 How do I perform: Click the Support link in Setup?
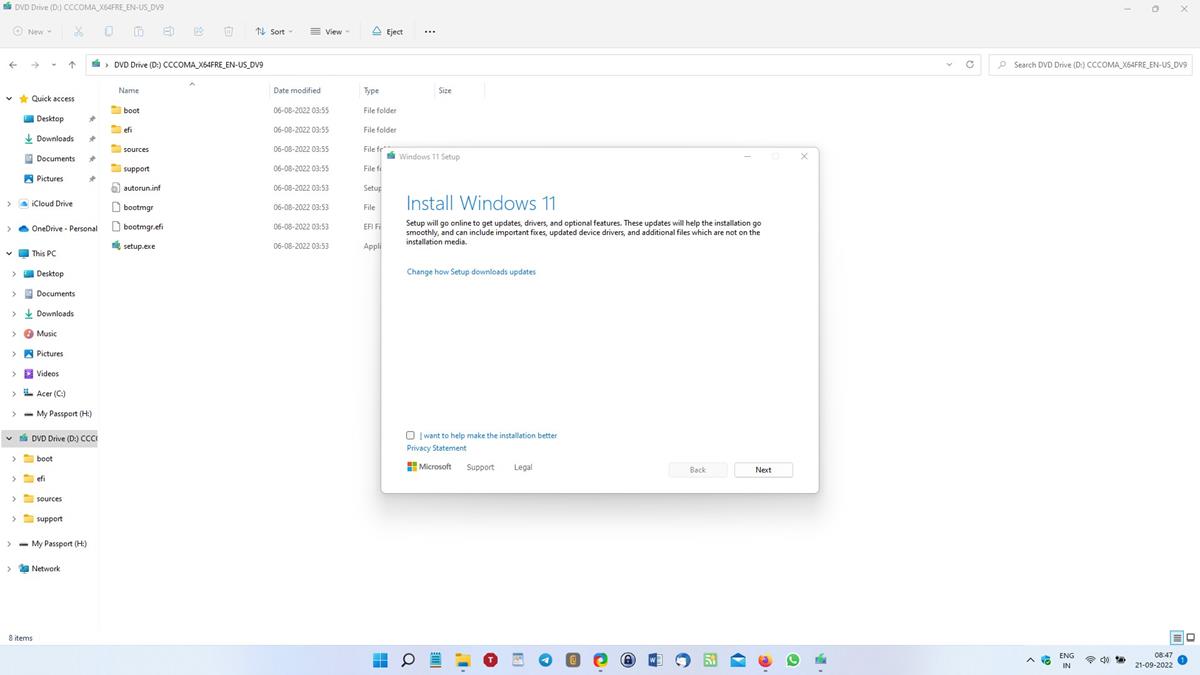tap(480, 467)
